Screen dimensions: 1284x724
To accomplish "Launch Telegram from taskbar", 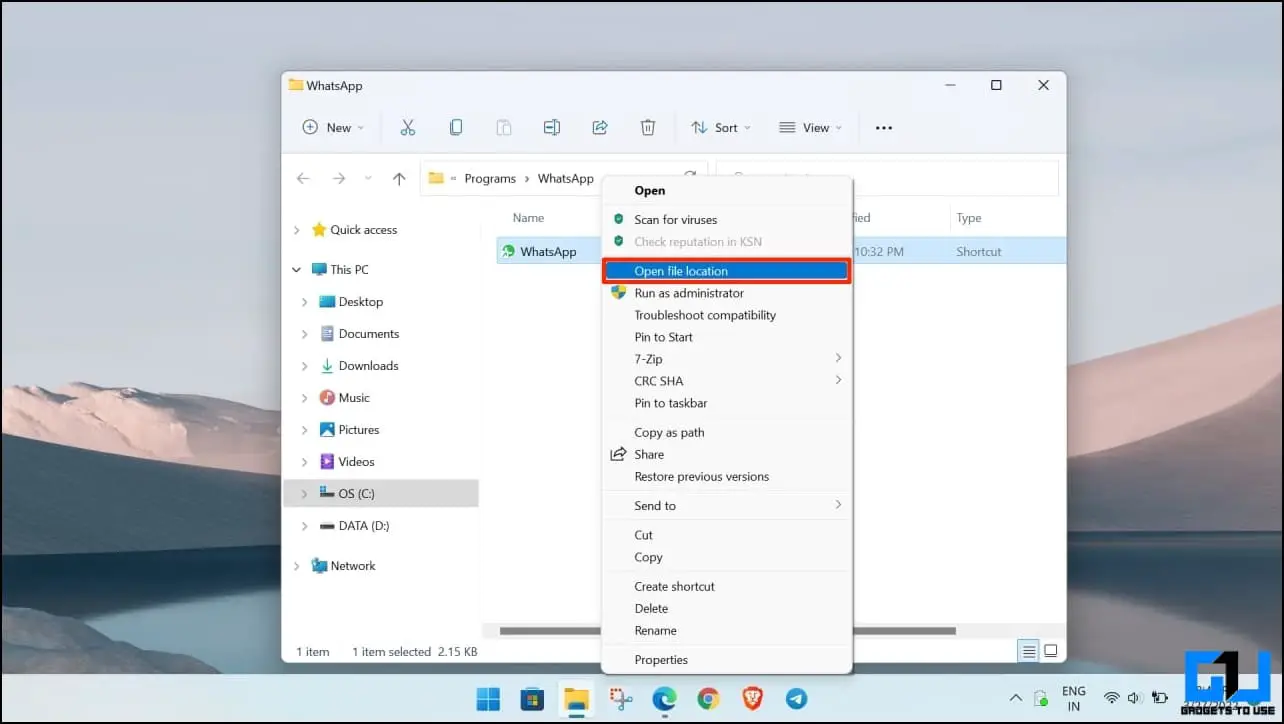I will tap(796, 698).
